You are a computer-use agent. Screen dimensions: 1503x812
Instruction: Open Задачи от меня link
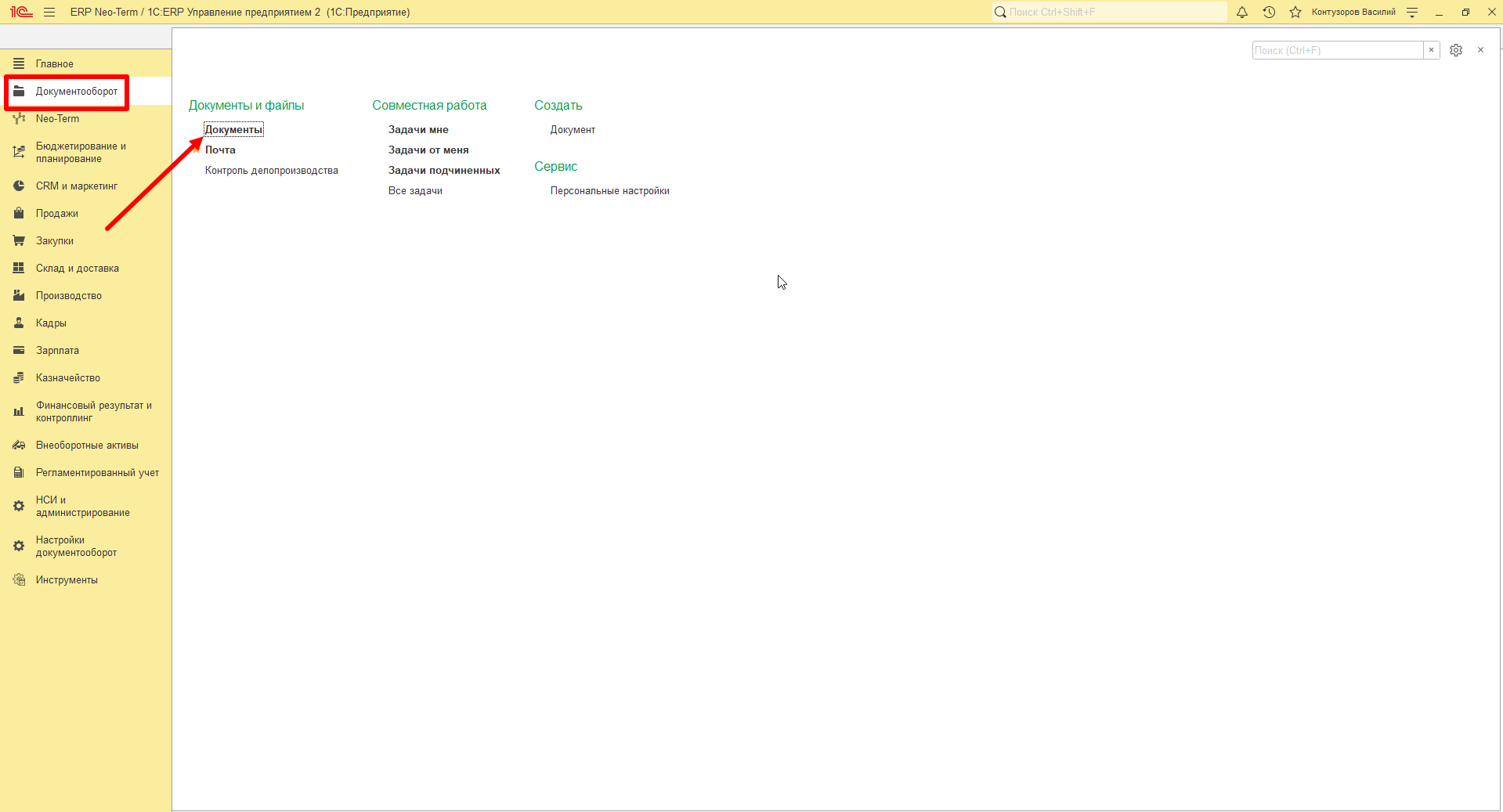(428, 150)
